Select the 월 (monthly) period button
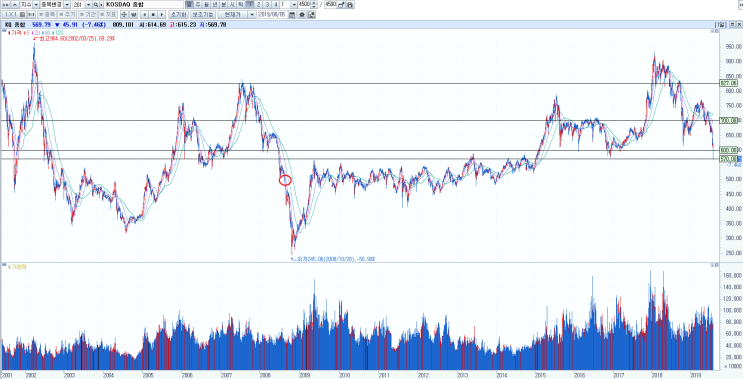 point(206,4)
